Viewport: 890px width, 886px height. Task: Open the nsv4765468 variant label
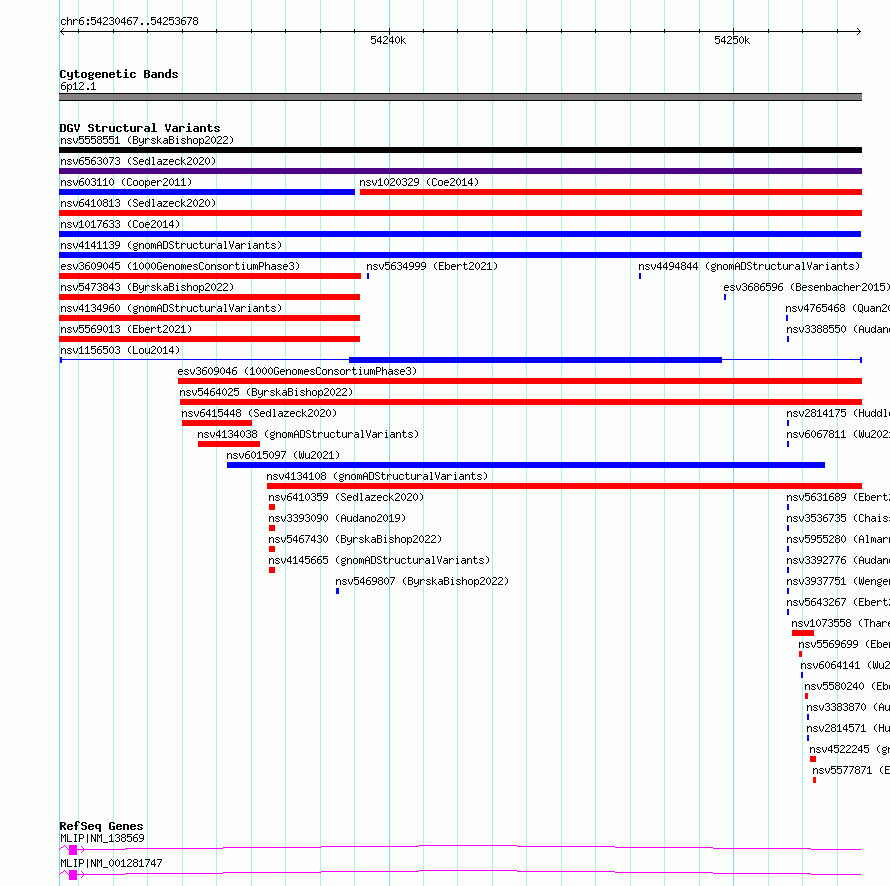click(x=838, y=308)
